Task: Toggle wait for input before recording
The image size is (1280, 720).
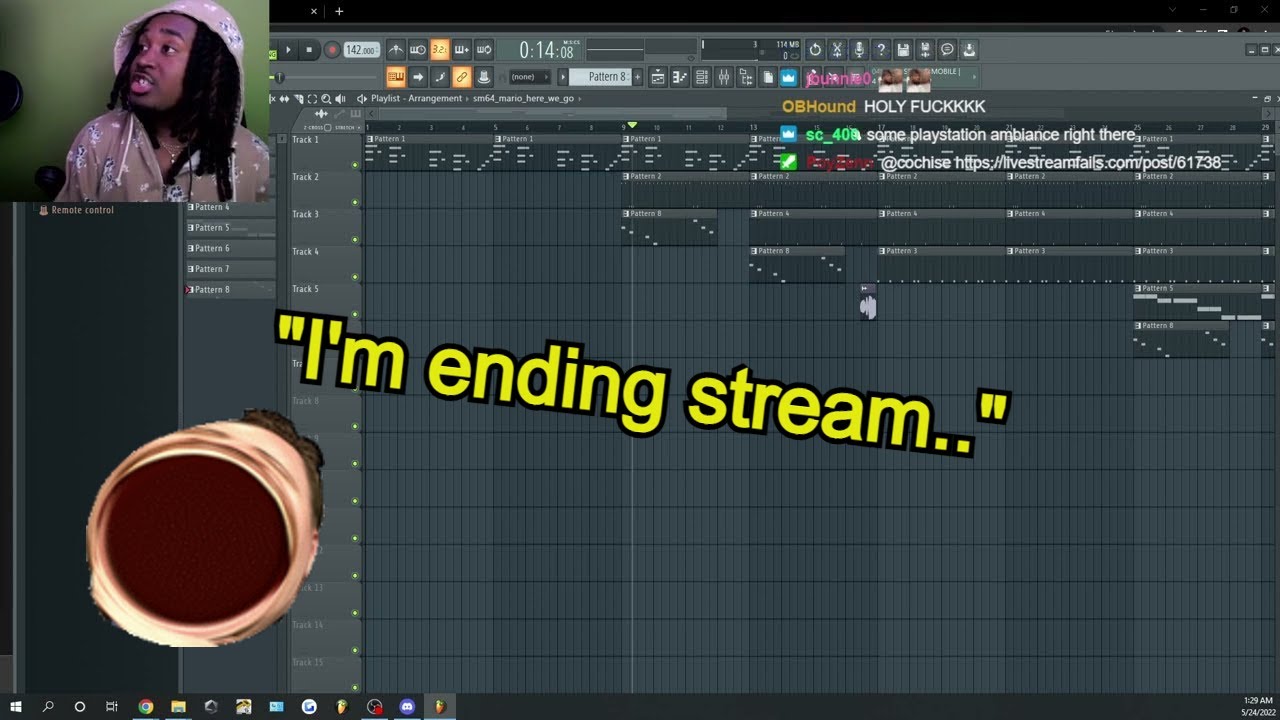Action: pos(418,50)
